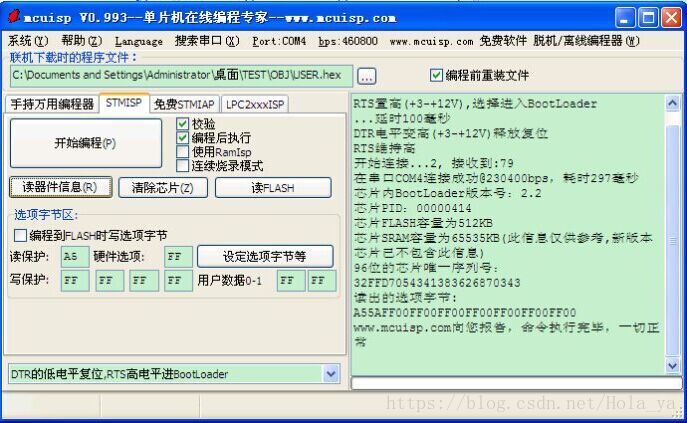Click fourth 写保护 FF field

click(x=178, y=281)
